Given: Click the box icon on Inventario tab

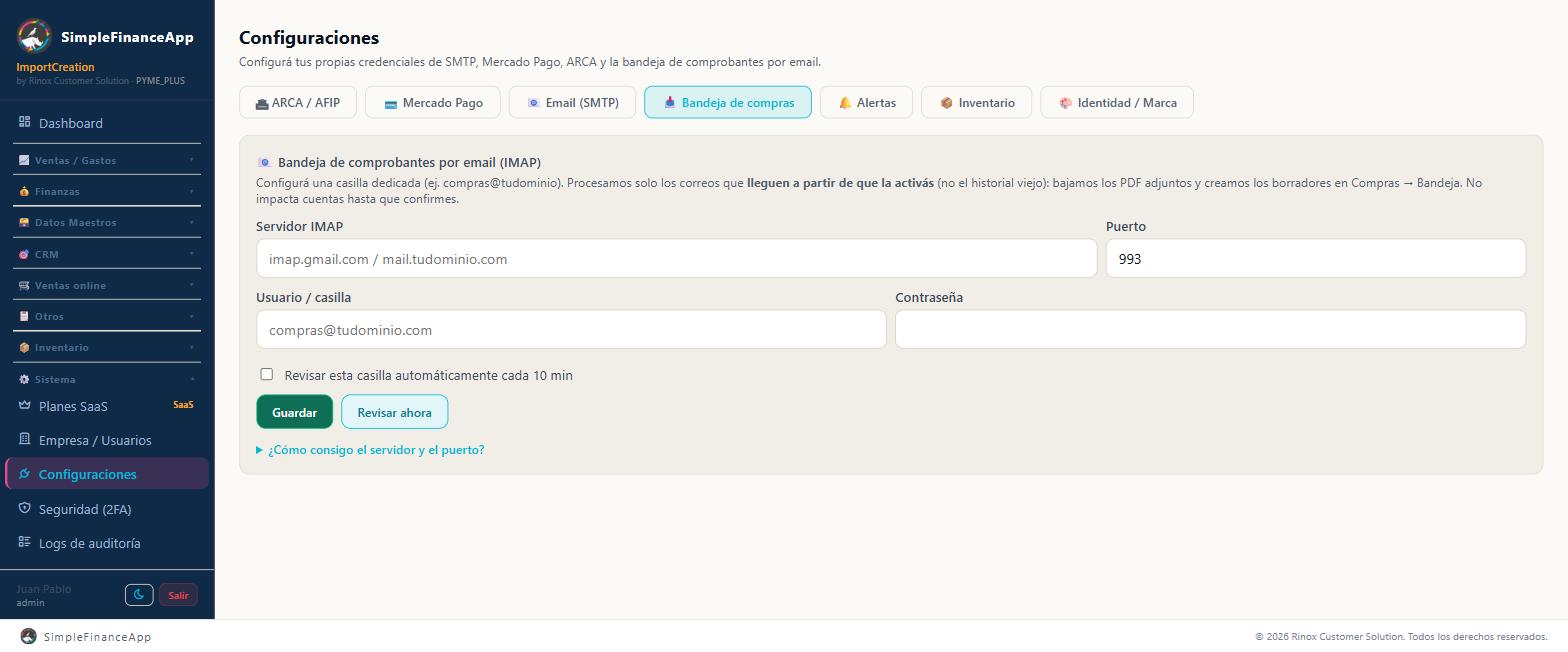Looking at the screenshot, I should pos(946,103).
